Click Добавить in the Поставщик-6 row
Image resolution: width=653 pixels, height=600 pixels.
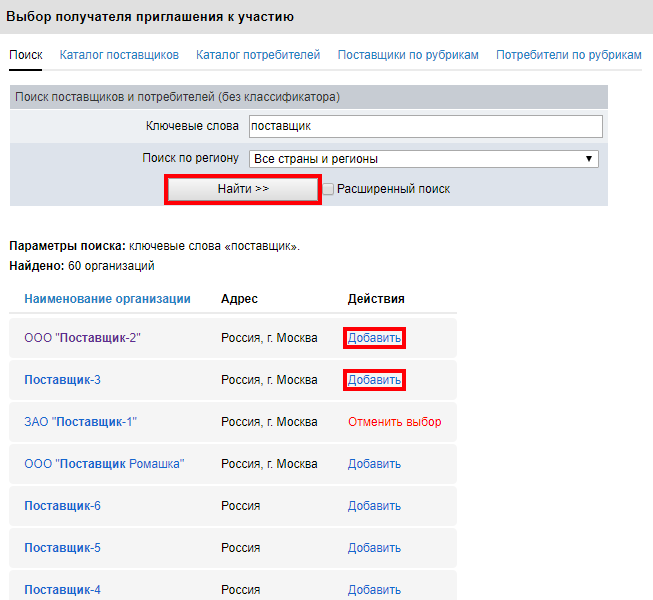pyautogui.click(x=374, y=506)
